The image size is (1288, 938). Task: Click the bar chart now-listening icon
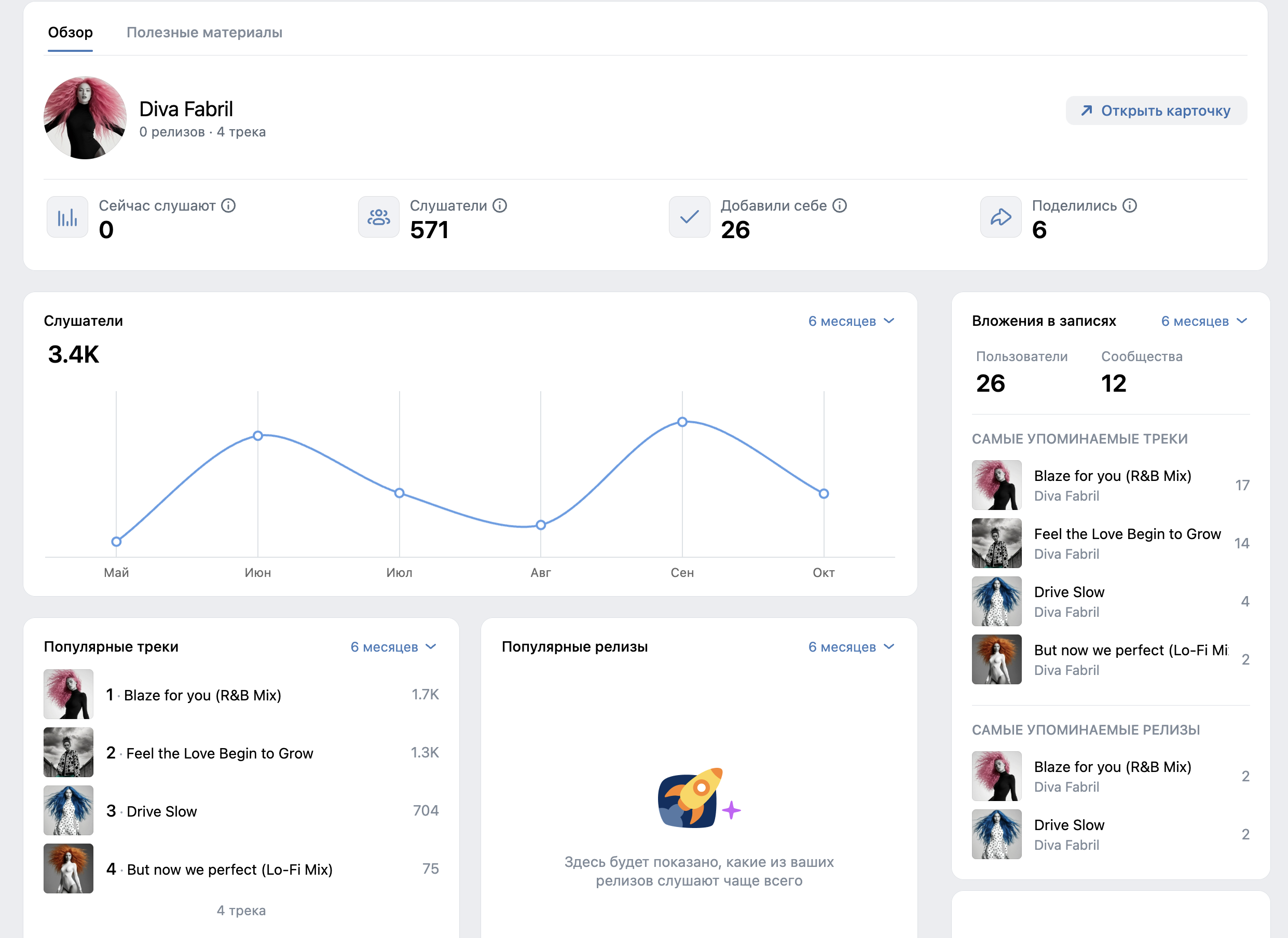67,217
